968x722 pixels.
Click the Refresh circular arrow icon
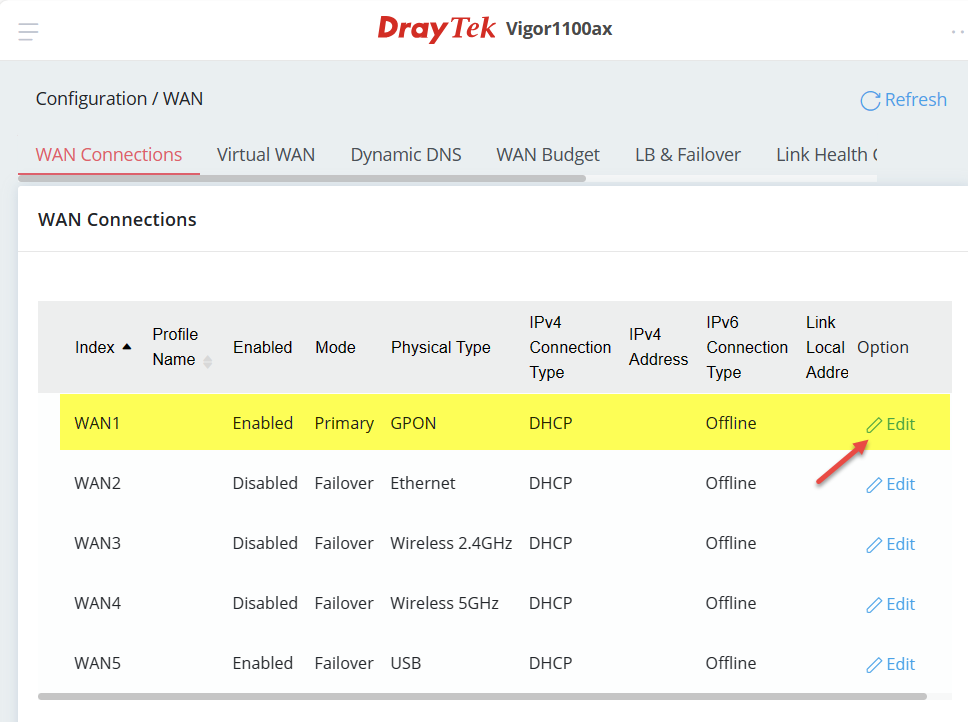pyautogui.click(x=870, y=100)
